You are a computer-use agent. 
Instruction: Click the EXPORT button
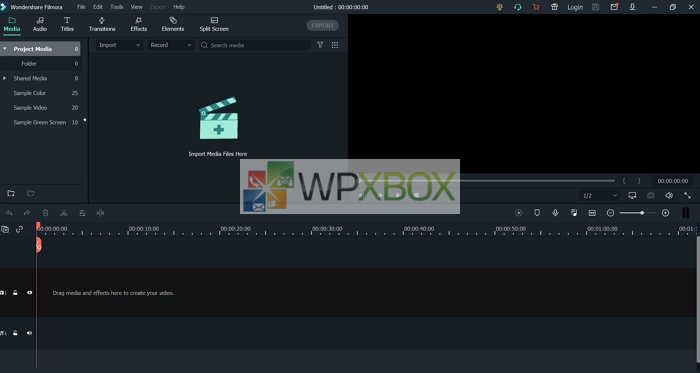[322, 25]
